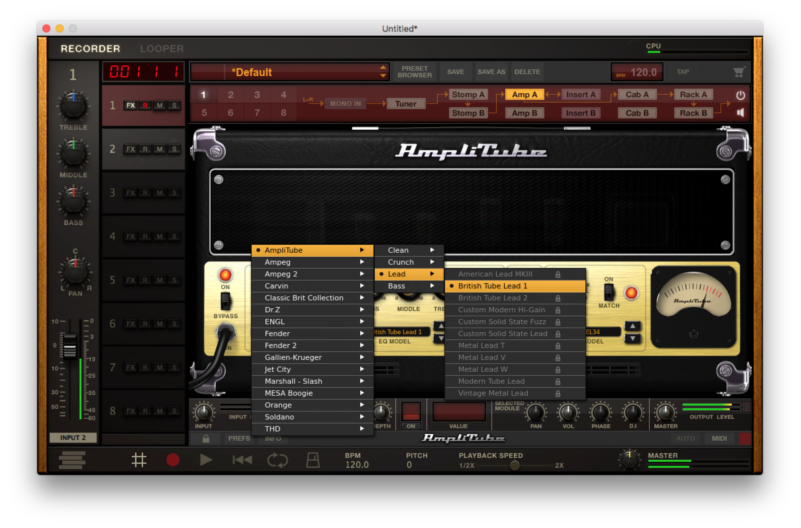This screenshot has height=528, width=801.
Task: Adjust the BASS knob
Action: pos(74,201)
